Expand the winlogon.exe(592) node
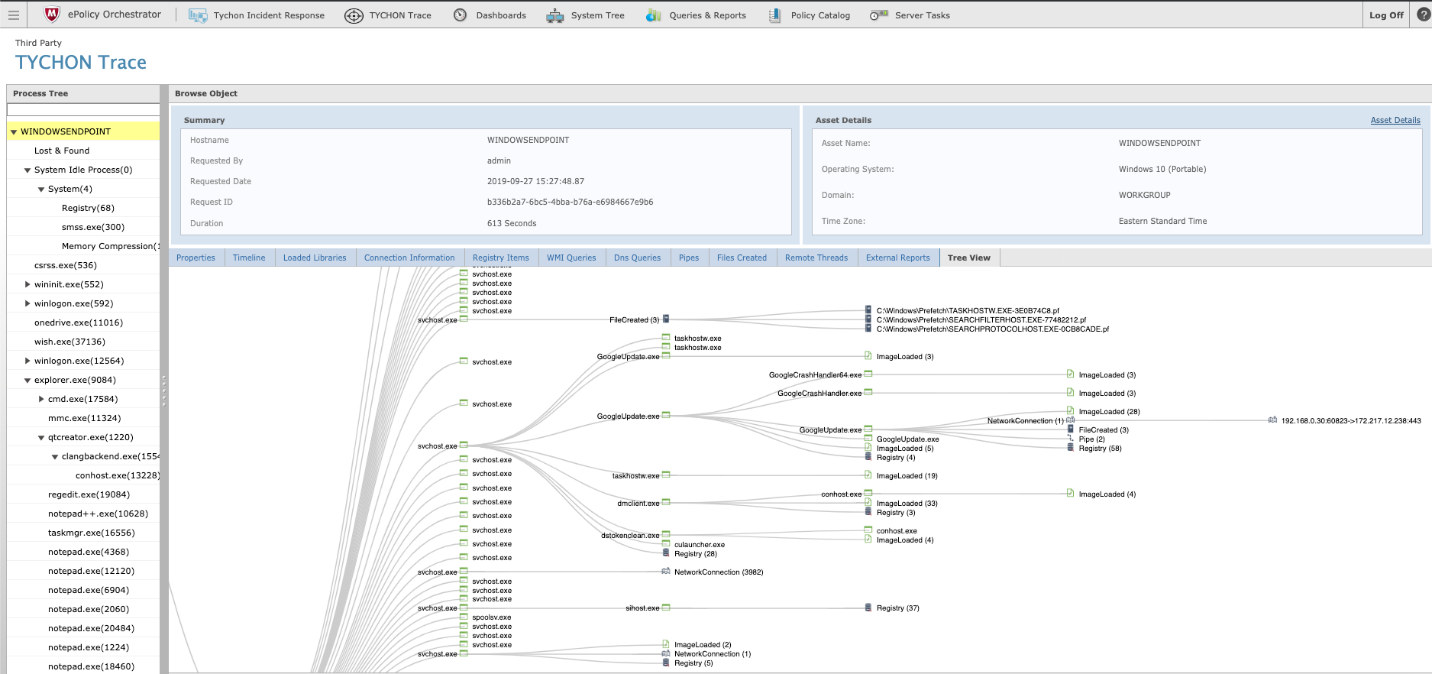Image resolution: width=1432 pixels, height=674 pixels. pyautogui.click(x=28, y=304)
